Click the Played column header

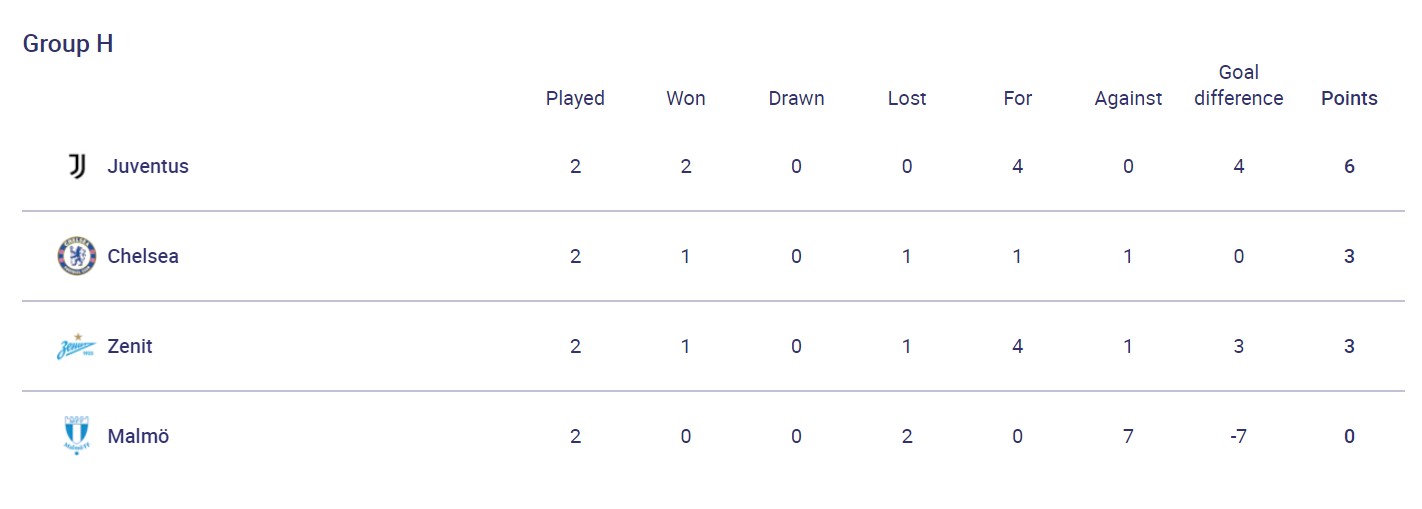pyautogui.click(x=575, y=98)
